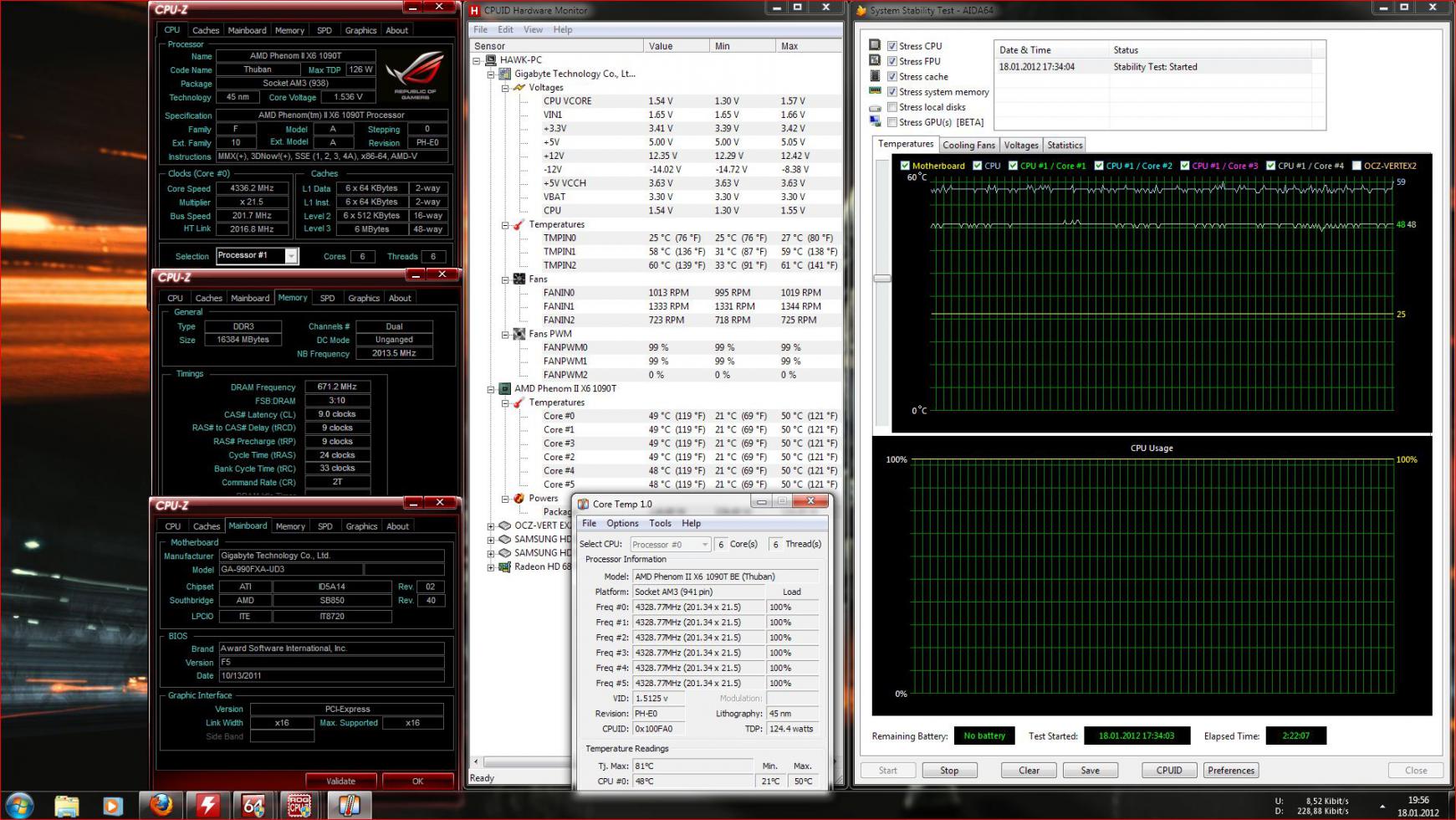Click the CPU-Z Validate button
The width and height of the screenshot is (1456, 820).
[x=340, y=781]
